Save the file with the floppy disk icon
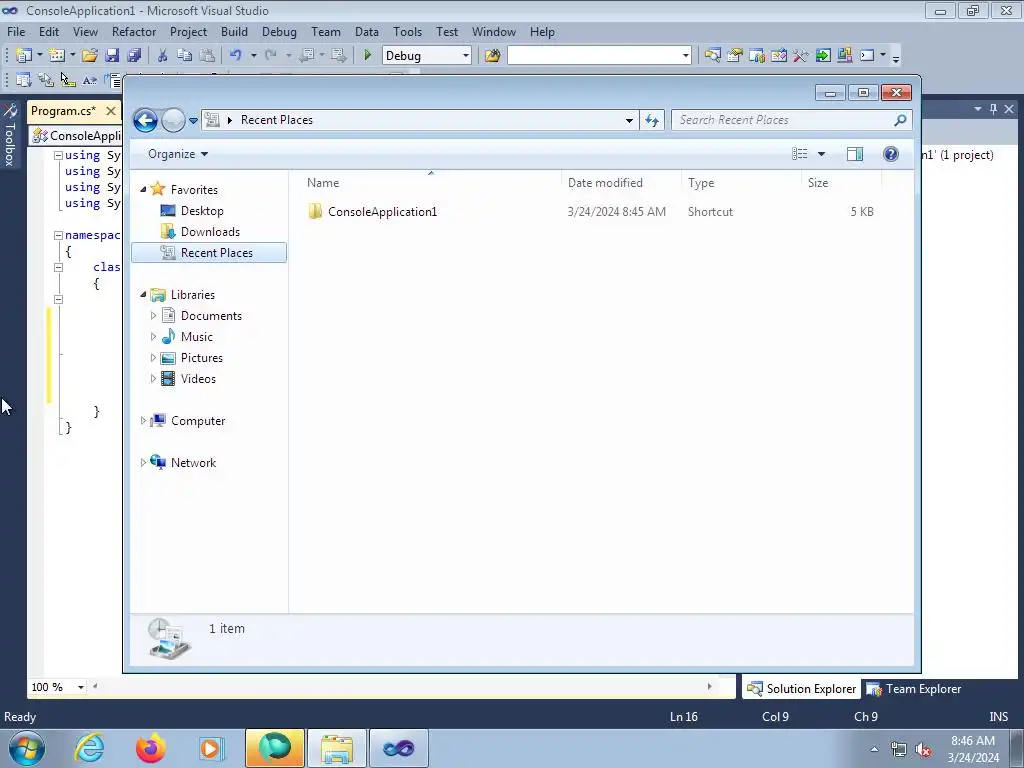 [112, 56]
